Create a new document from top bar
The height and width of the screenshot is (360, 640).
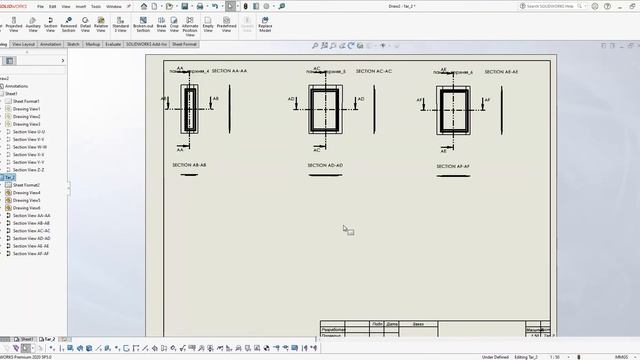(154, 6)
